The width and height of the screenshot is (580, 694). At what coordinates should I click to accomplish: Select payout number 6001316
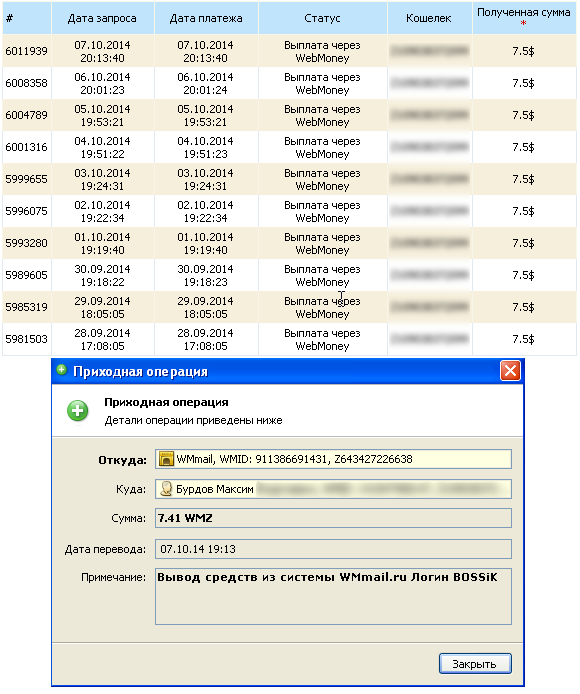tap(27, 147)
